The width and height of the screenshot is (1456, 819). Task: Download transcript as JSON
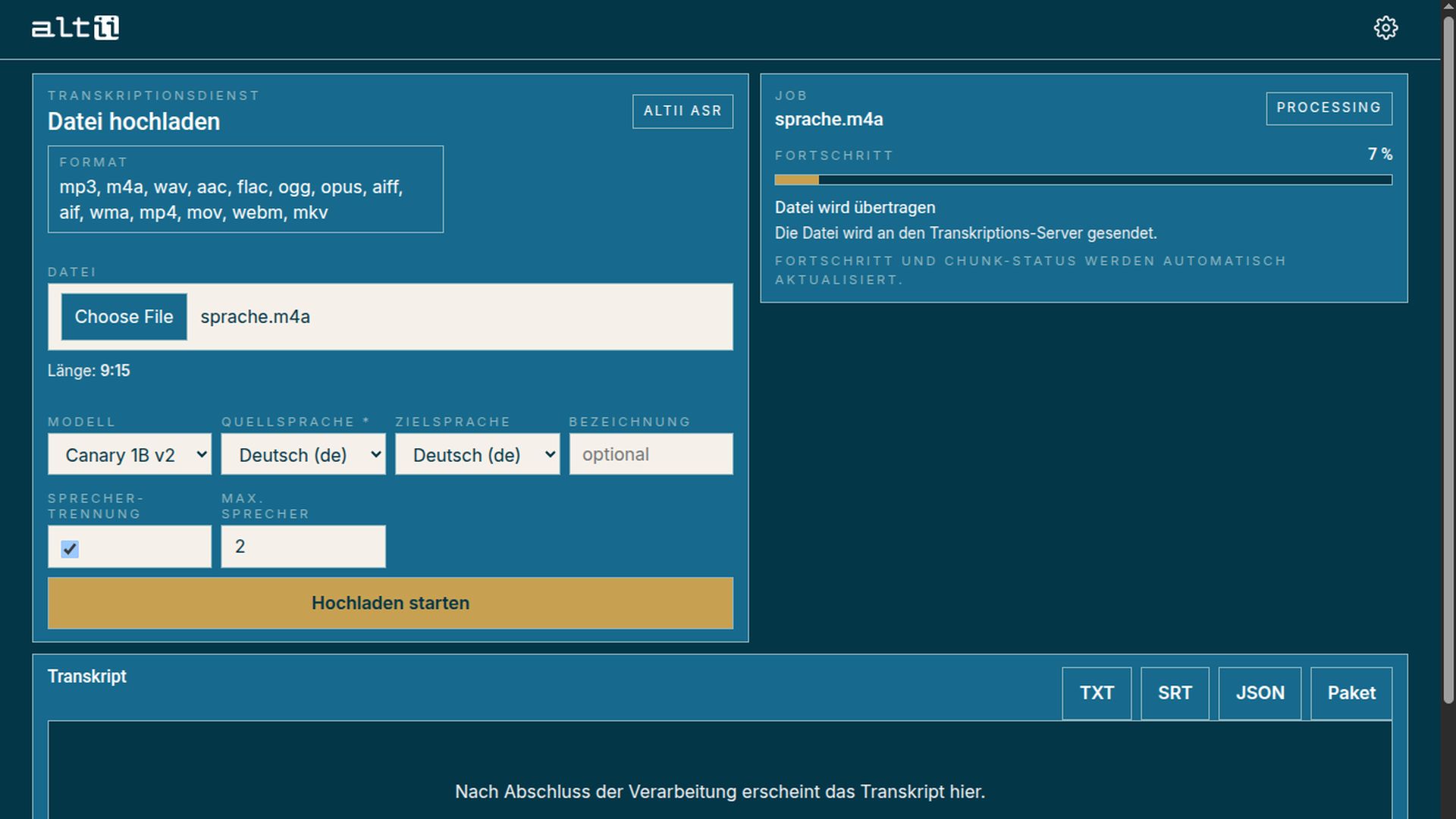pos(1260,693)
